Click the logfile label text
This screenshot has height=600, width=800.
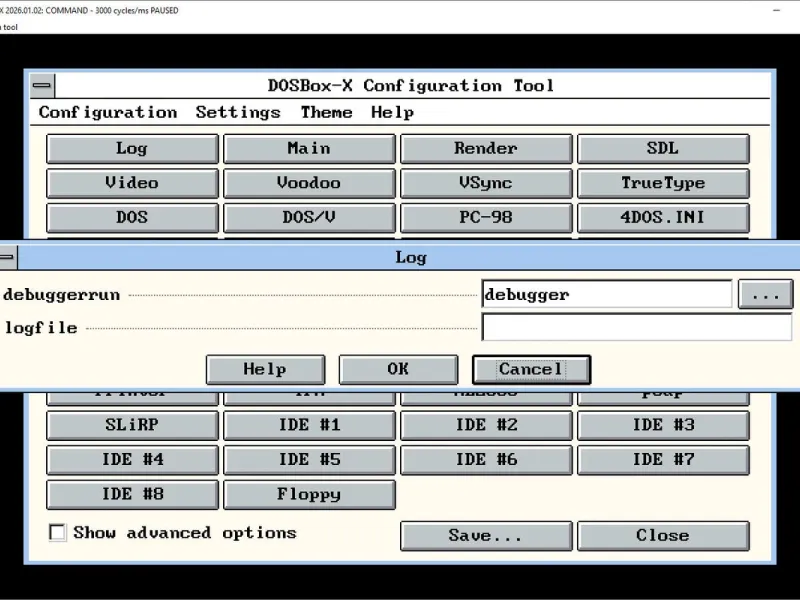point(41,328)
